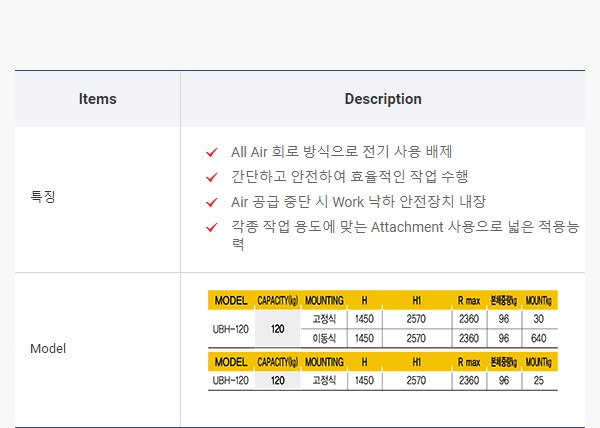Viewport: 600px width, 428px height.
Task: Click the "25" mount value in lower table
Action: pos(539,380)
